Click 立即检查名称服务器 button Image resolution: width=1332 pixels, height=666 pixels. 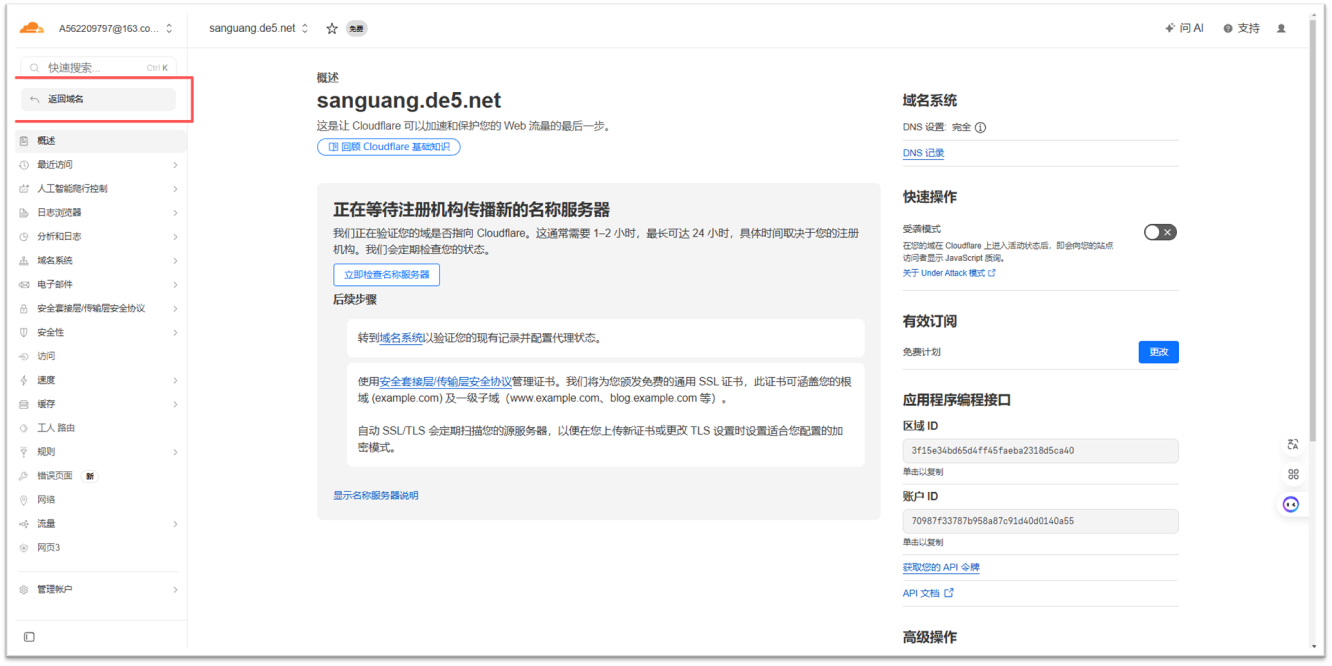(386, 275)
